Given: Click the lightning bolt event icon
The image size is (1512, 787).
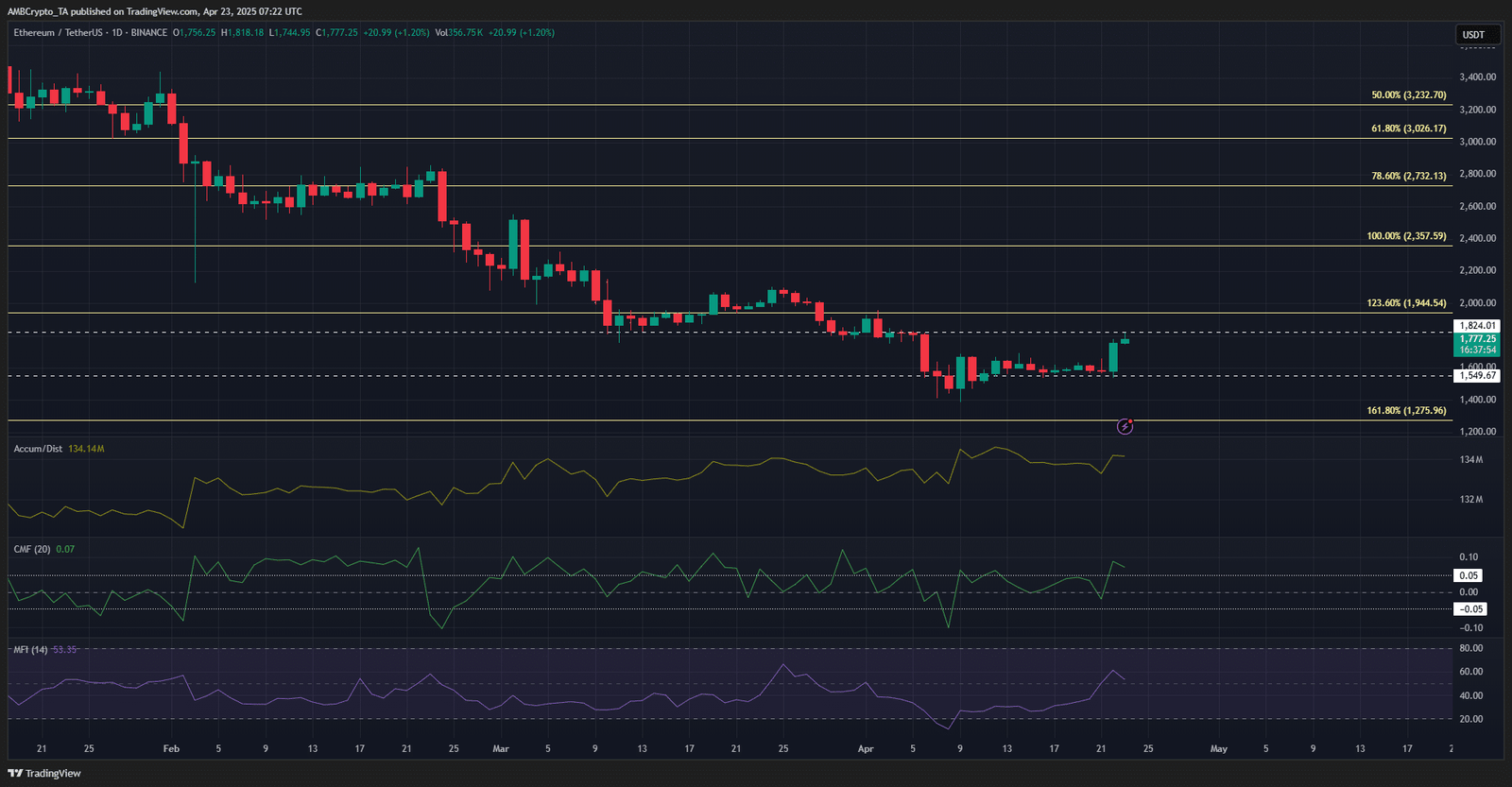Looking at the screenshot, I should 1125,427.
